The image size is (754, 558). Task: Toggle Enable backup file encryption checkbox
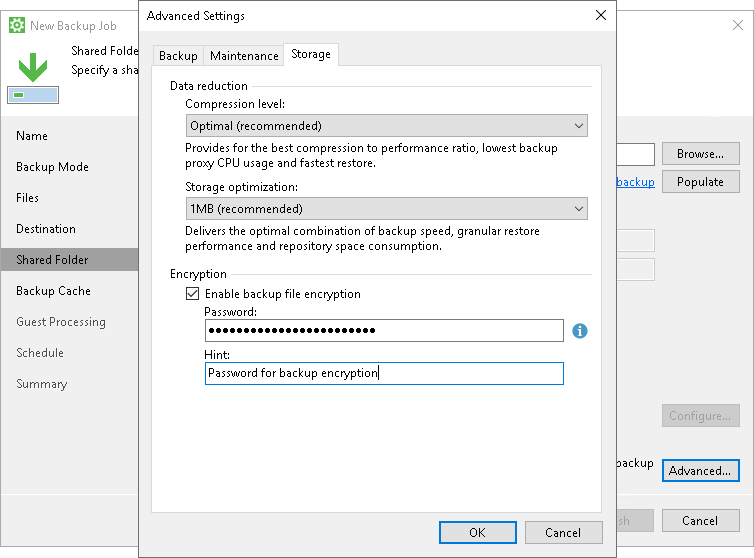tap(192, 293)
